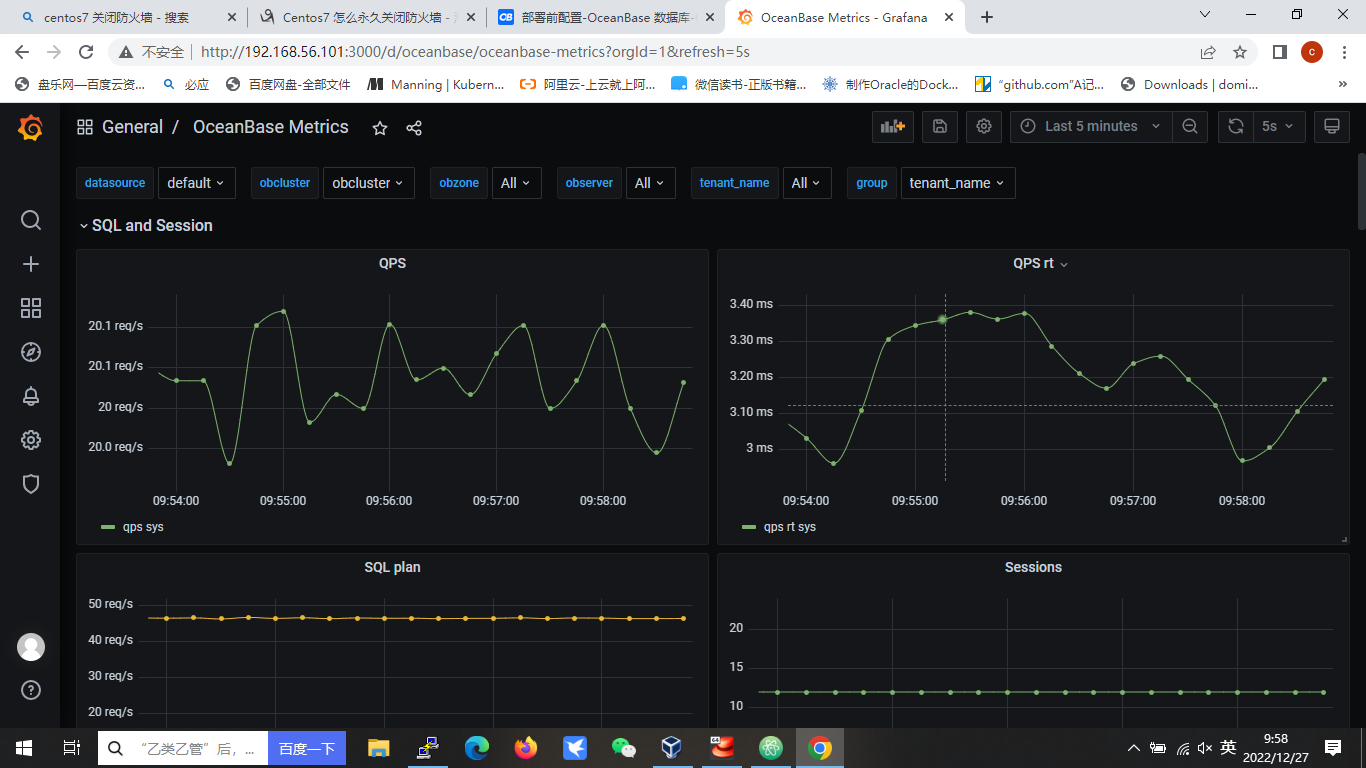Open a new browser tab
Viewport: 1366px width, 768px height.
click(x=987, y=17)
